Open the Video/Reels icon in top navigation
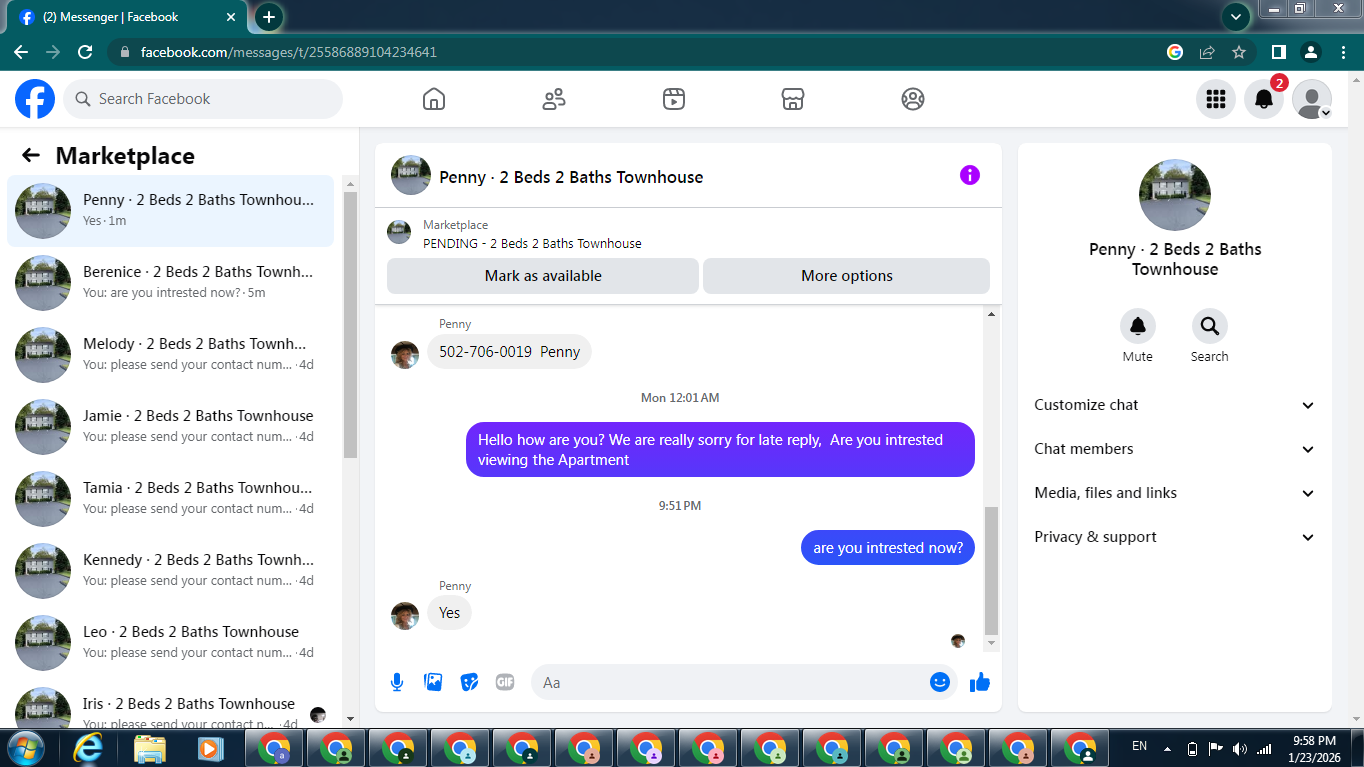Screen dimensions: 1364x767 click(x=674, y=99)
